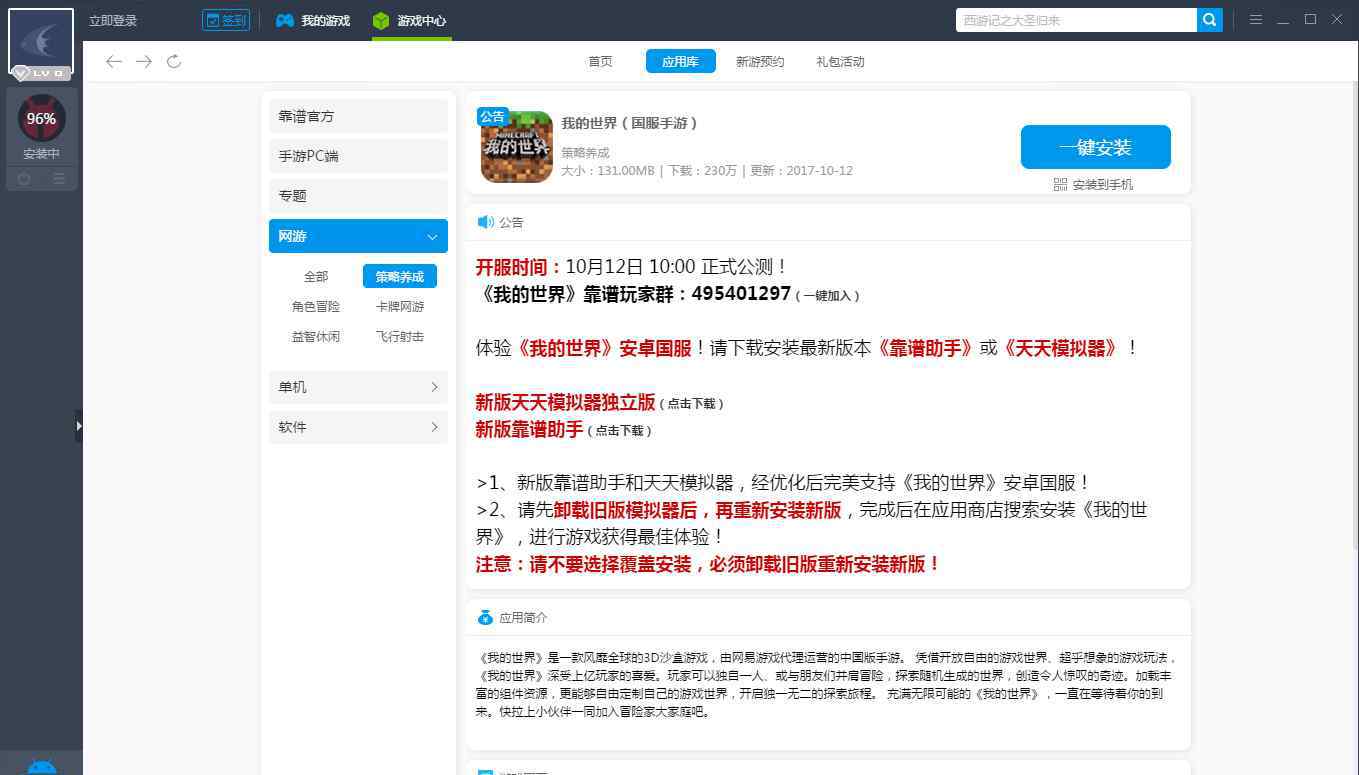Select the 应用库 tab
1359x775 pixels.
point(680,62)
